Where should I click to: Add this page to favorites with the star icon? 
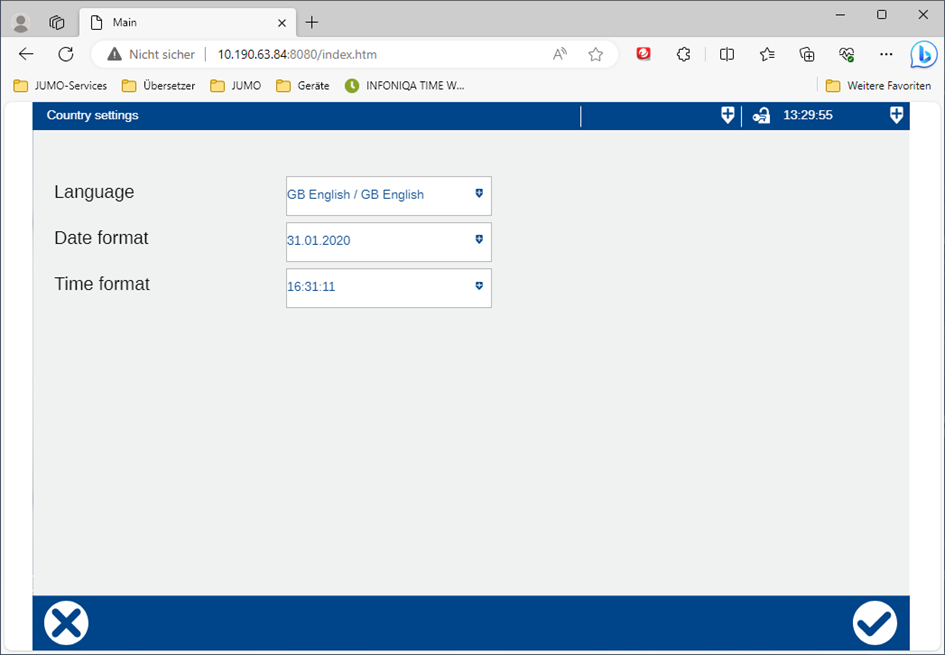[x=596, y=54]
